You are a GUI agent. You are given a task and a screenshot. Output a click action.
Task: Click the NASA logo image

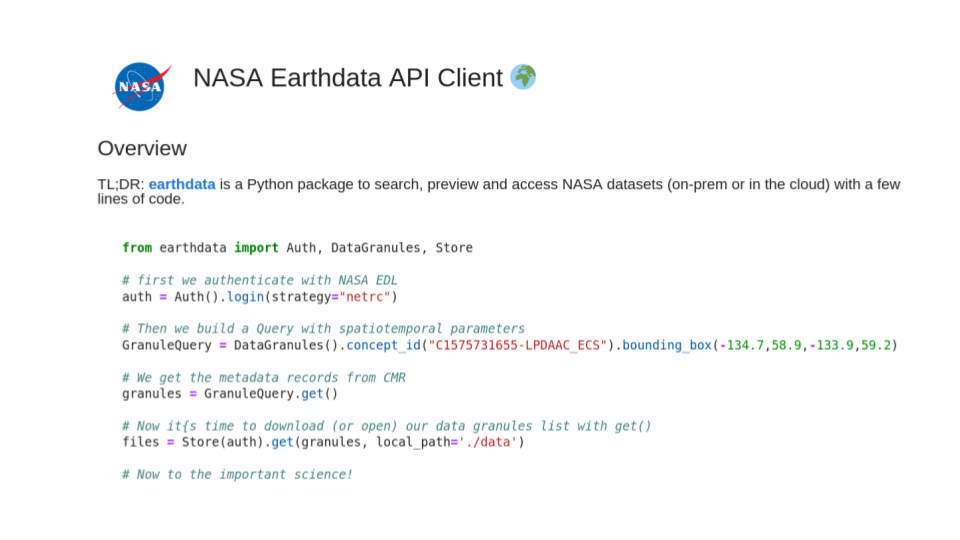click(x=141, y=86)
